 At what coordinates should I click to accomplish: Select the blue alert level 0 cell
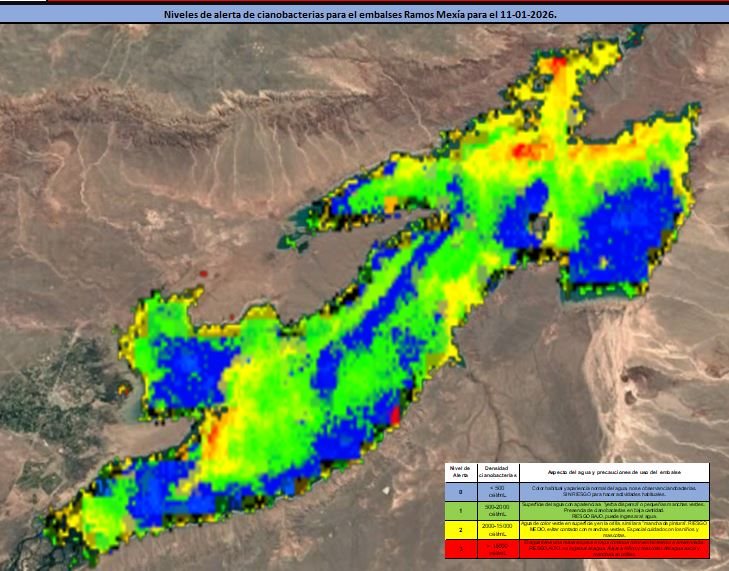point(460,491)
